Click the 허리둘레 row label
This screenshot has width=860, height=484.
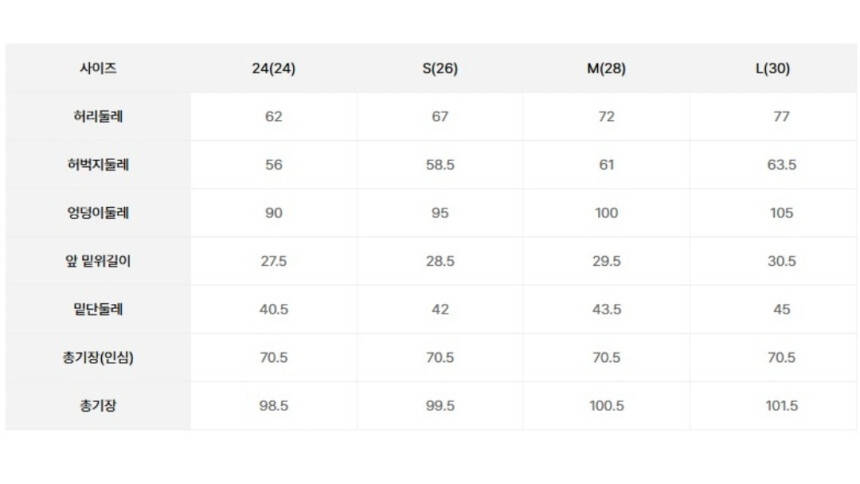pos(98,117)
